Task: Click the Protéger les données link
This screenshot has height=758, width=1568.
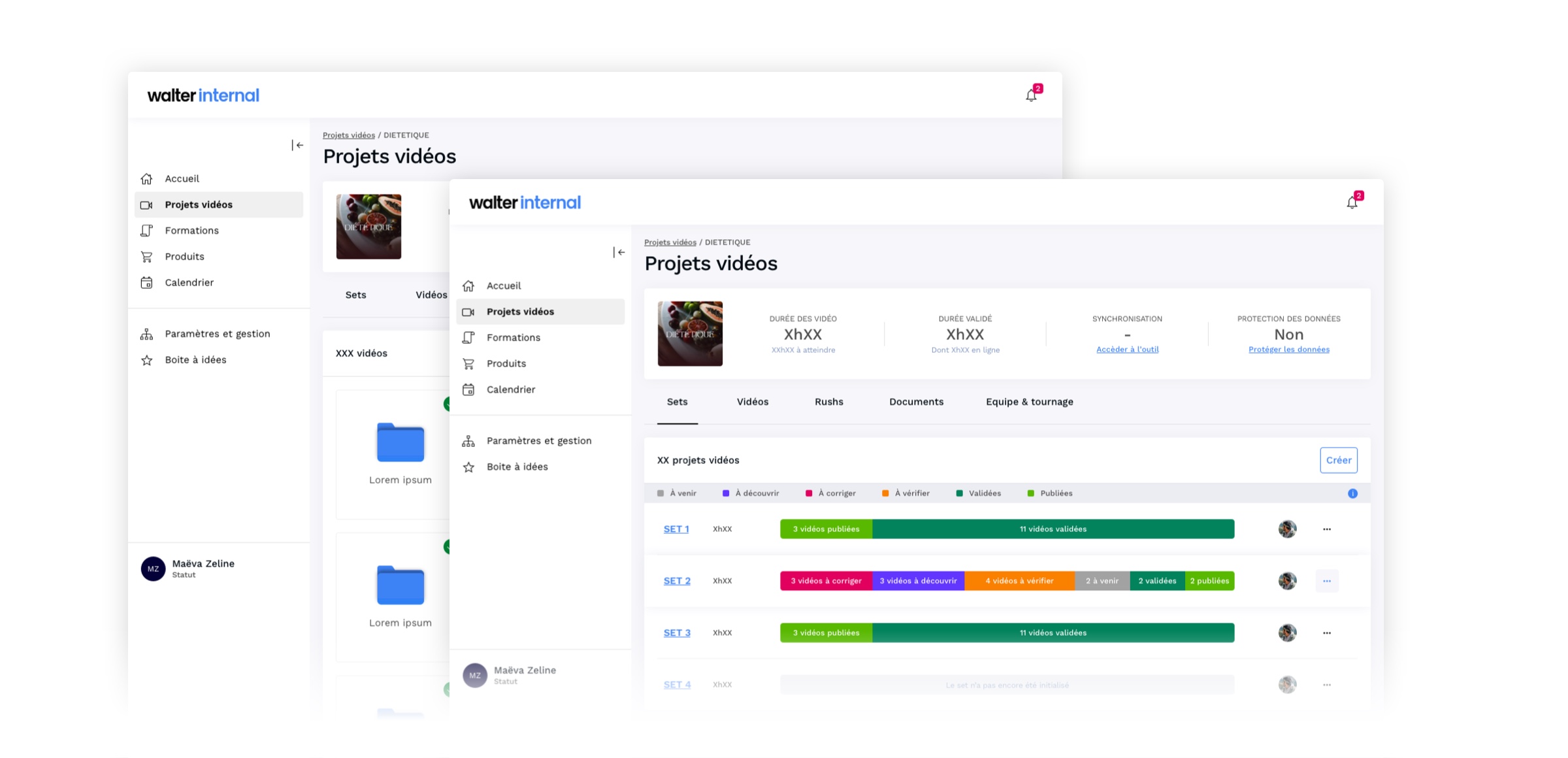Action: pos(1288,350)
